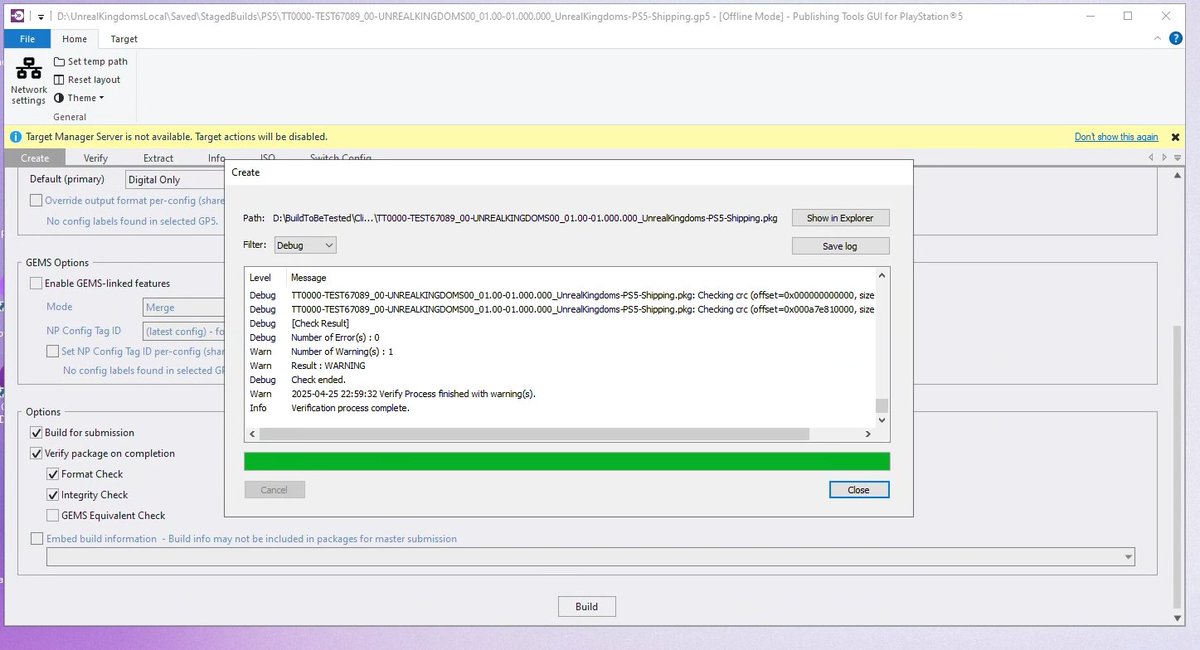This screenshot has height=650, width=1200.
Task: Click log scroll up arrow
Action: pyautogui.click(x=881, y=274)
